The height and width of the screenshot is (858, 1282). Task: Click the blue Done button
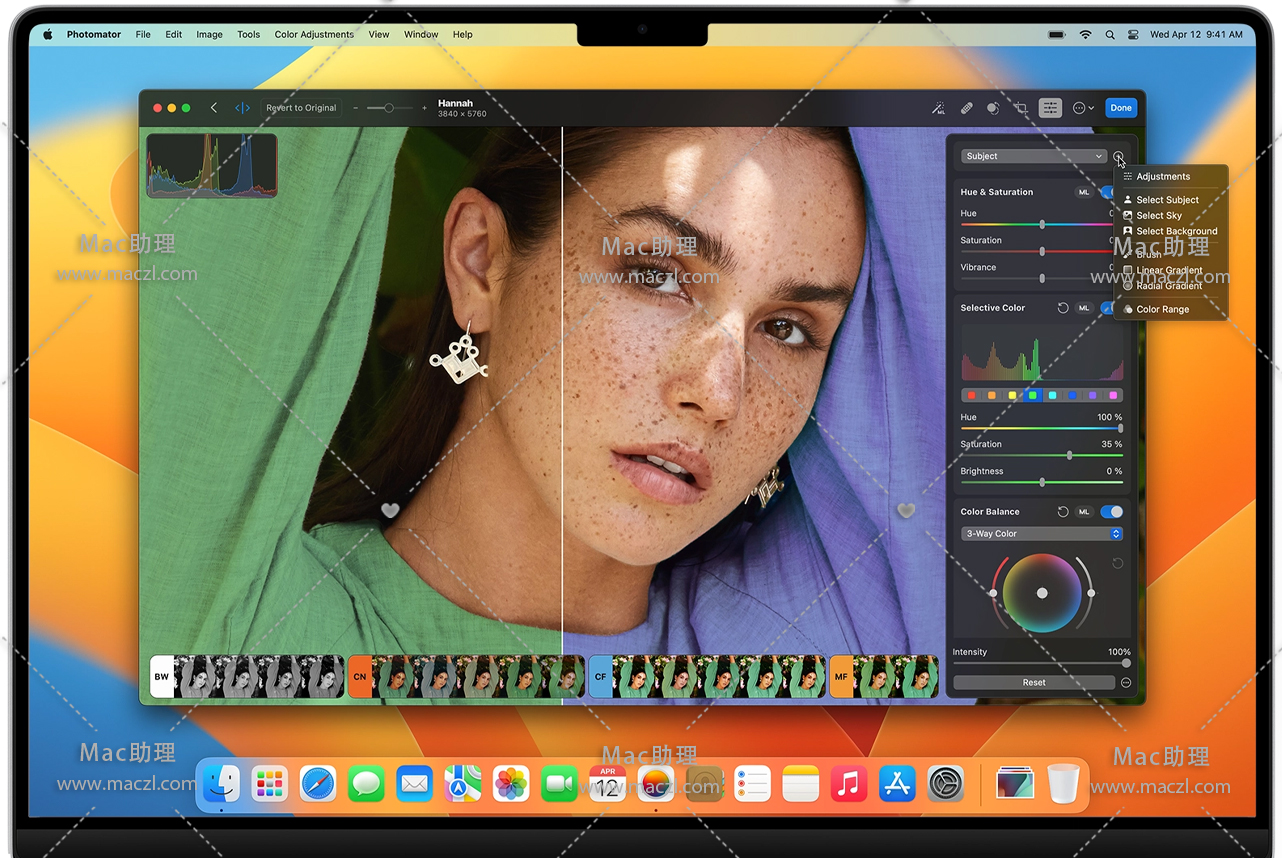[x=1121, y=108]
